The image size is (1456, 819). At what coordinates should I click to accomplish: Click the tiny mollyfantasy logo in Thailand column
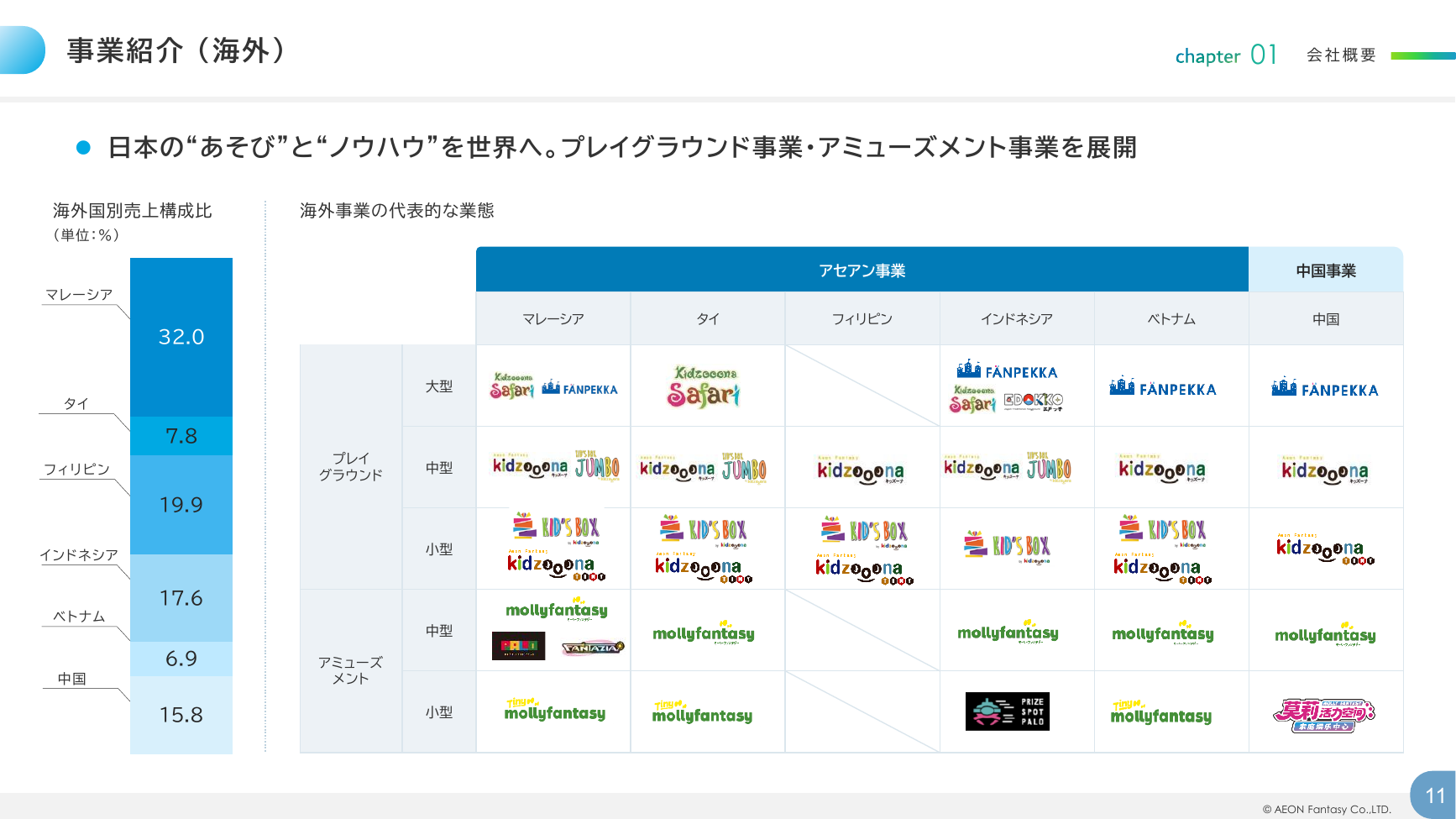(703, 712)
